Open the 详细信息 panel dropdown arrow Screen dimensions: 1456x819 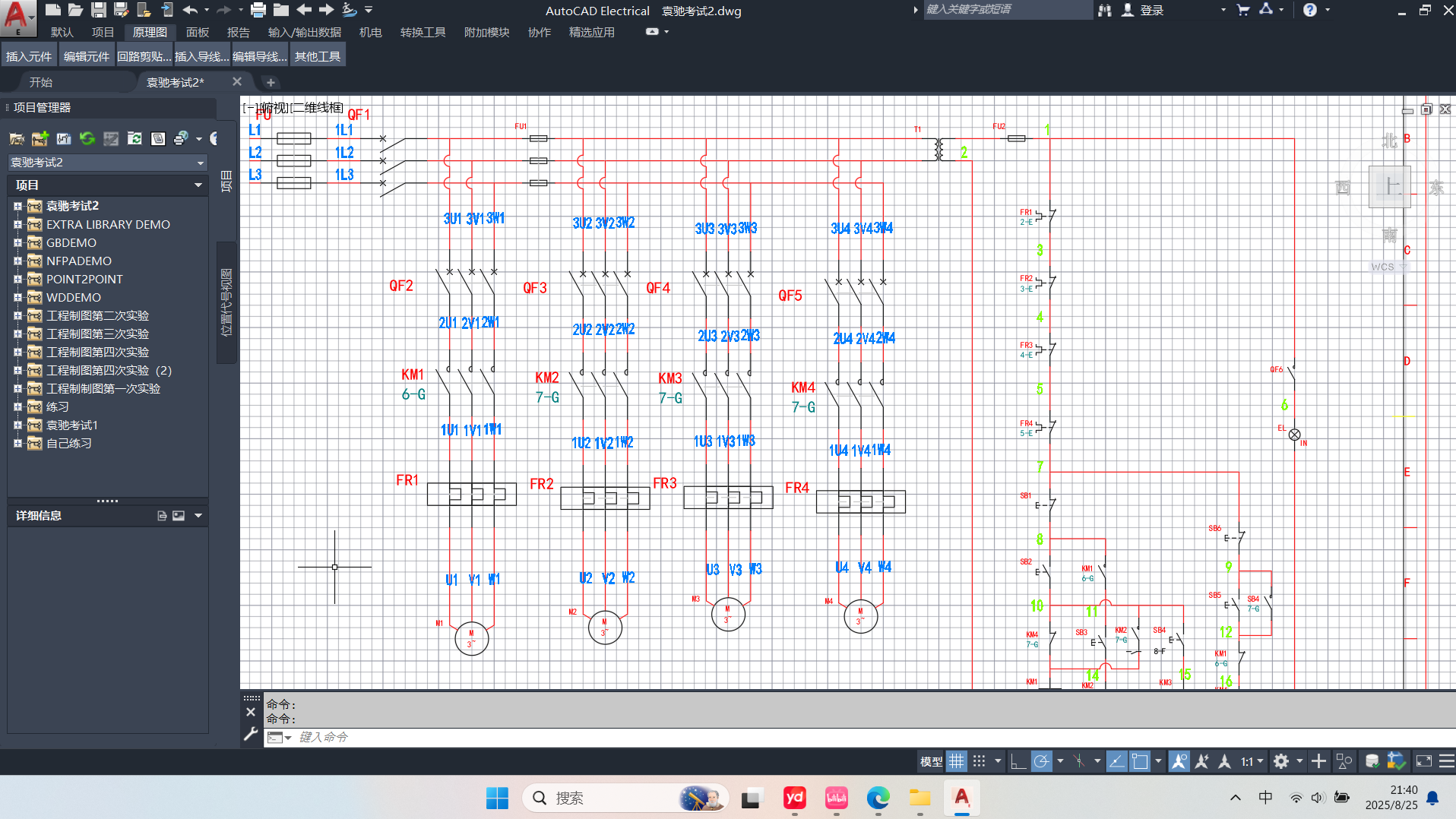pyautogui.click(x=198, y=515)
